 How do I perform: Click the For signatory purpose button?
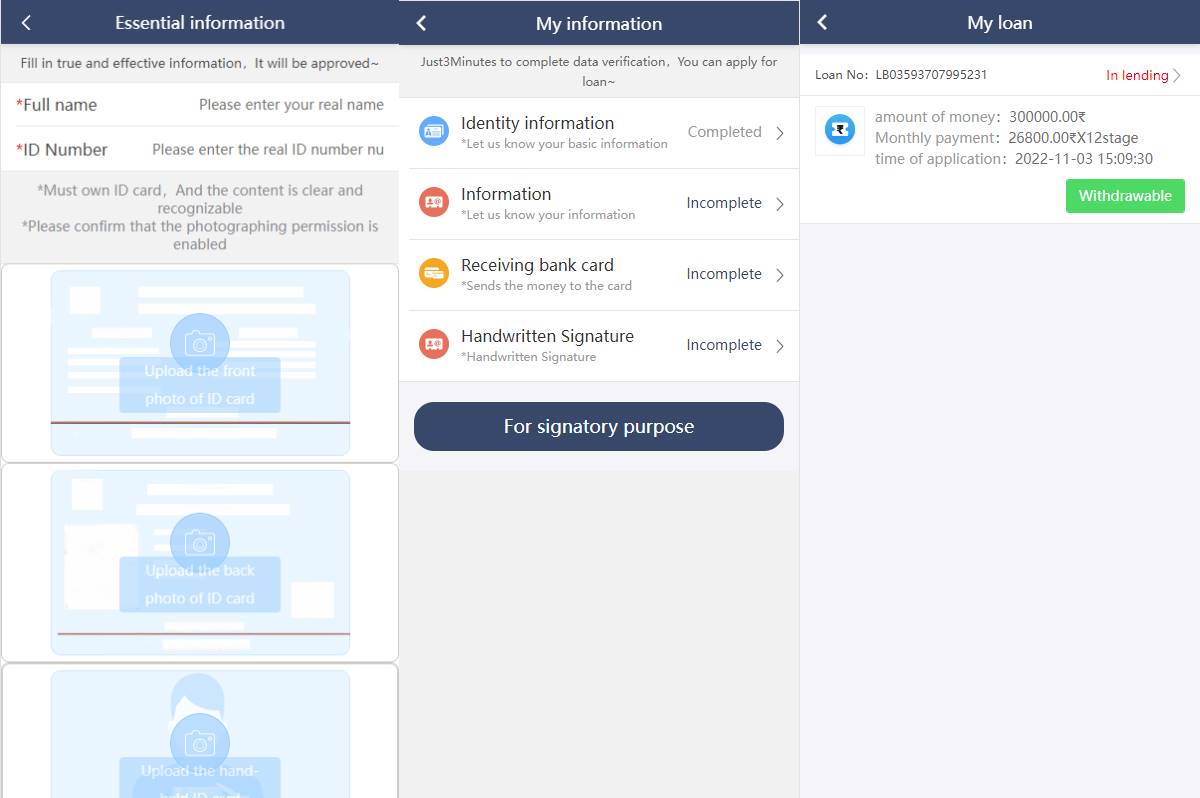click(599, 426)
